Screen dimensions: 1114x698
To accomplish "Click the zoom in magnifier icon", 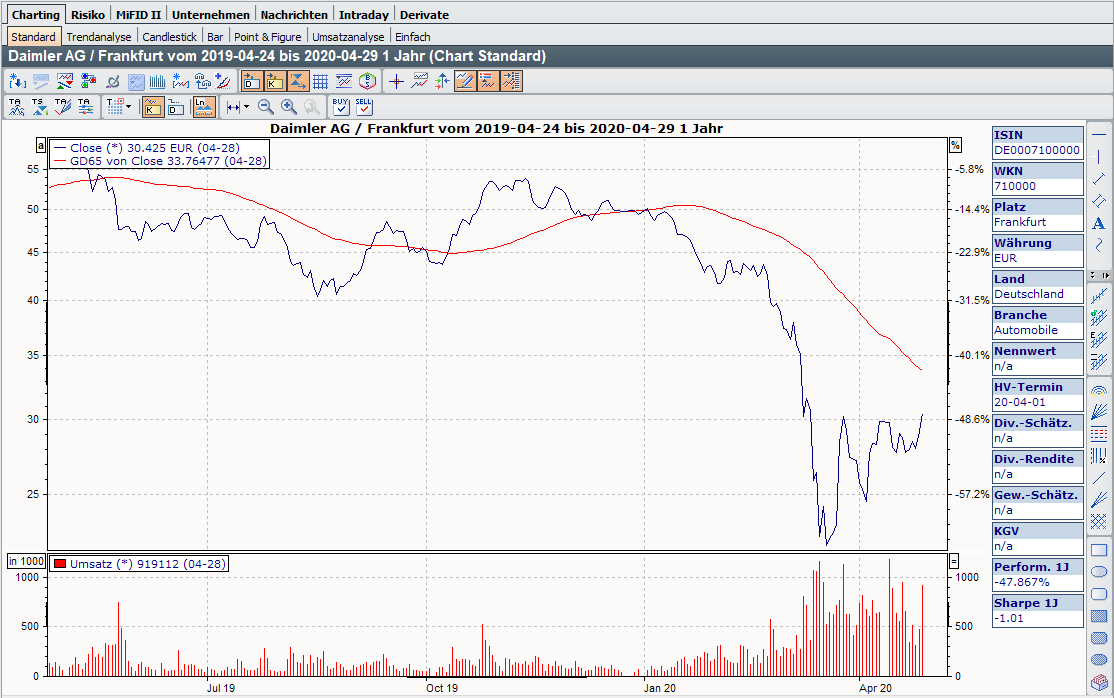I will [x=289, y=106].
